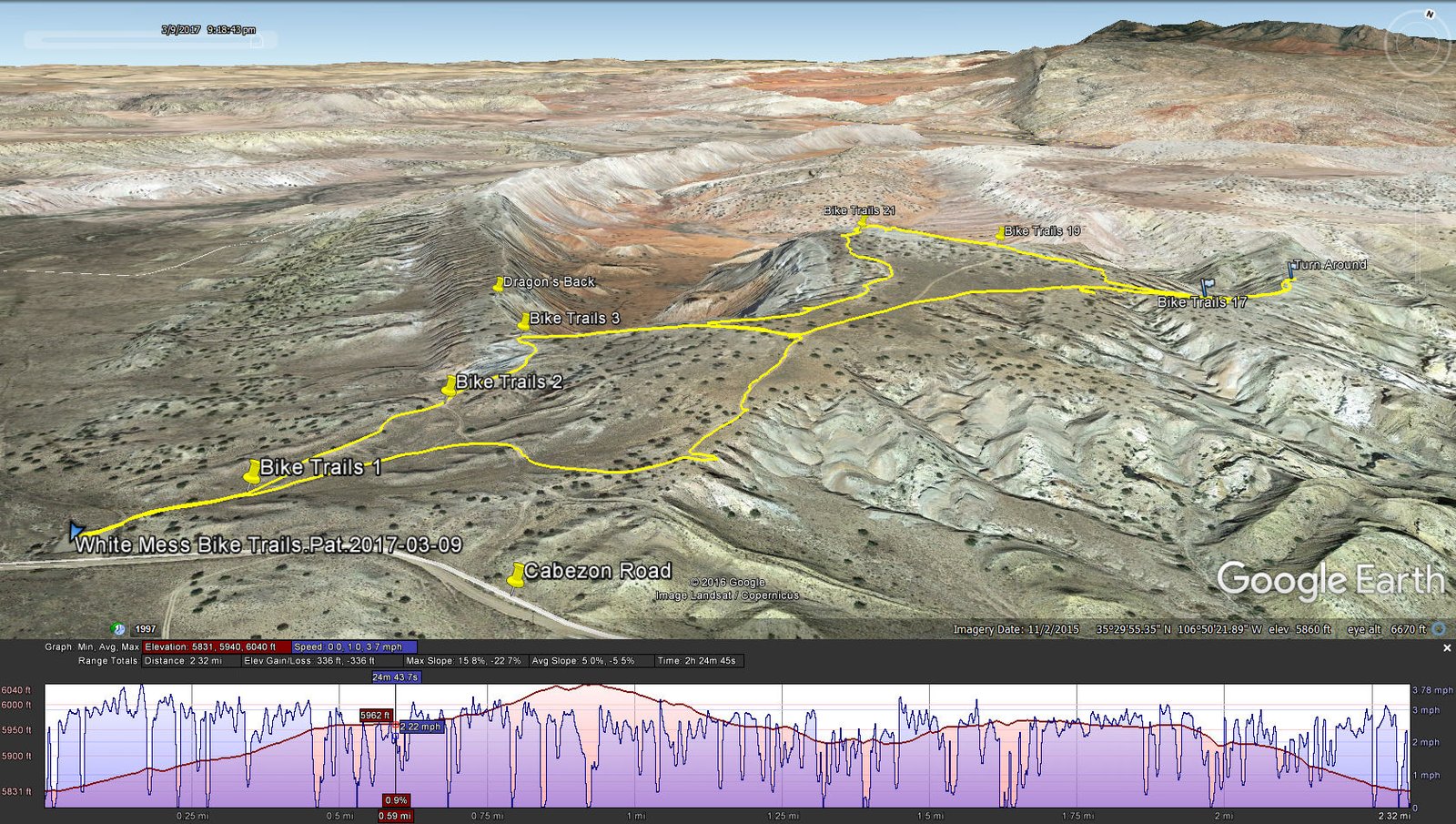The image size is (1456, 824).
Task: Click the track start arrow icon
Action: [76, 530]
